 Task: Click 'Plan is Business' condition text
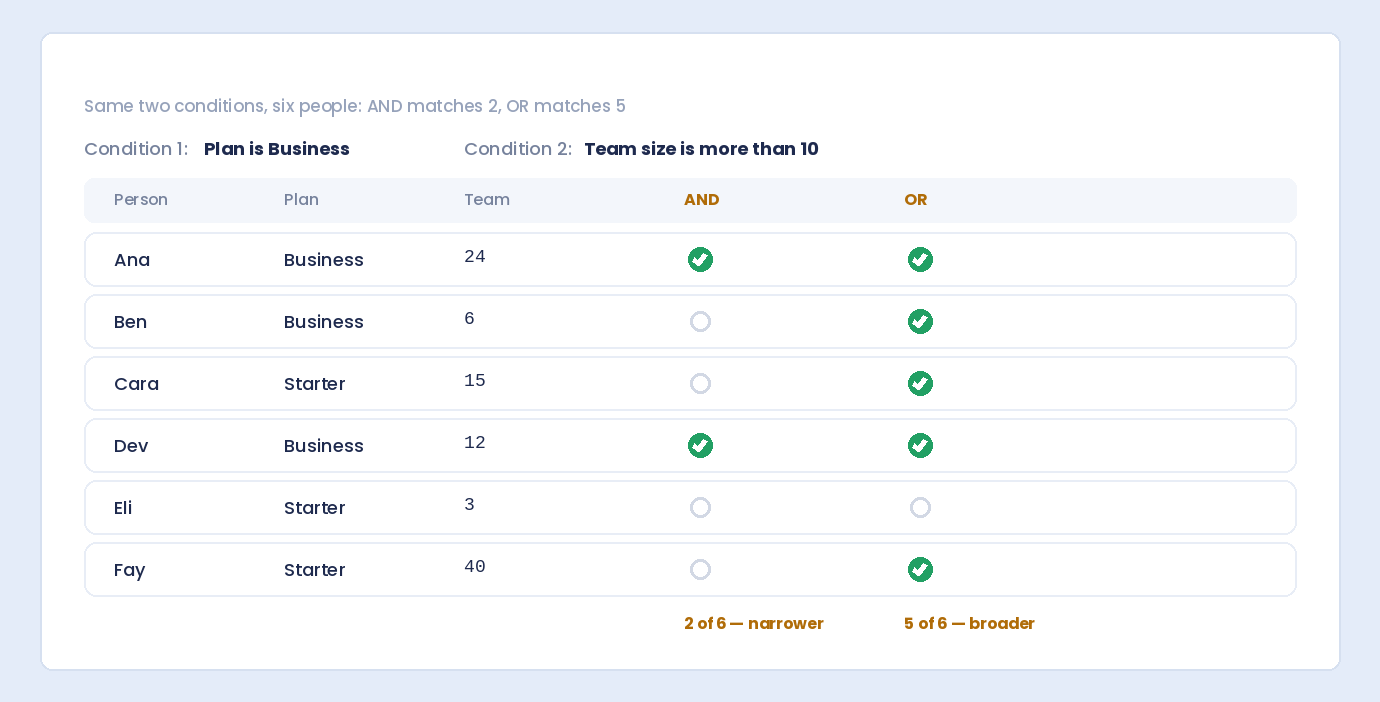[x=277, y=149]
